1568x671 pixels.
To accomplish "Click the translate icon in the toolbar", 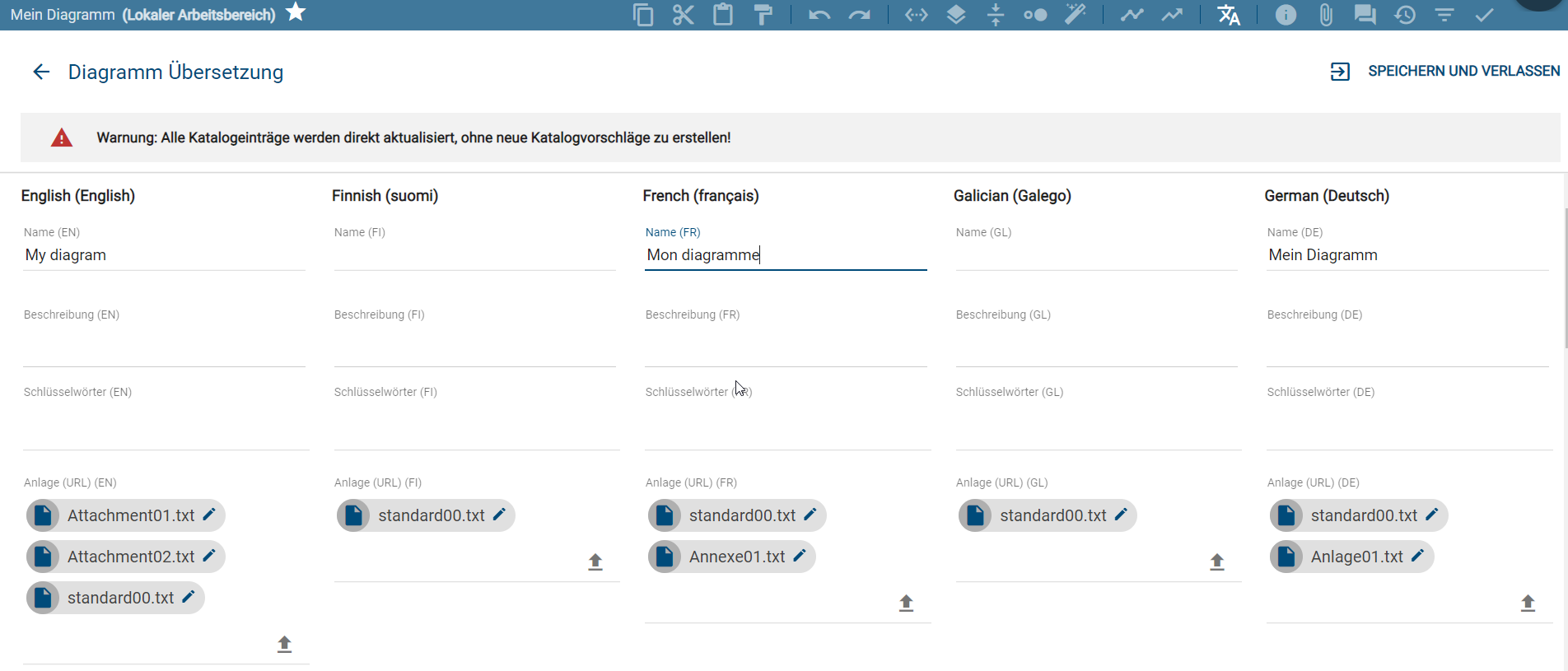I will pyautogui.click(x=1228, y=15).
